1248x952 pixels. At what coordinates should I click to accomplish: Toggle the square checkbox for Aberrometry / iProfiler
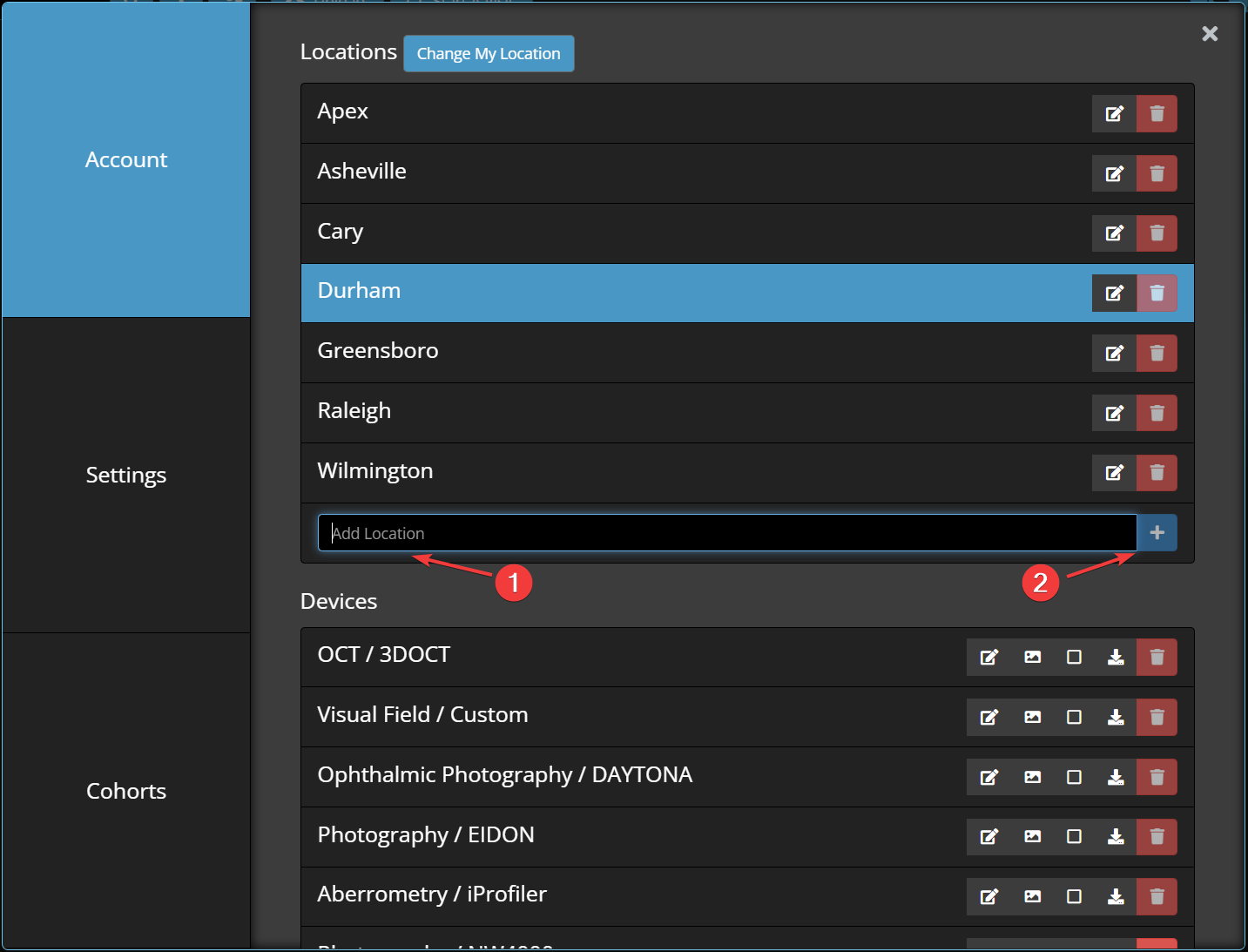pyautogui.click(x=1074, y=896)
